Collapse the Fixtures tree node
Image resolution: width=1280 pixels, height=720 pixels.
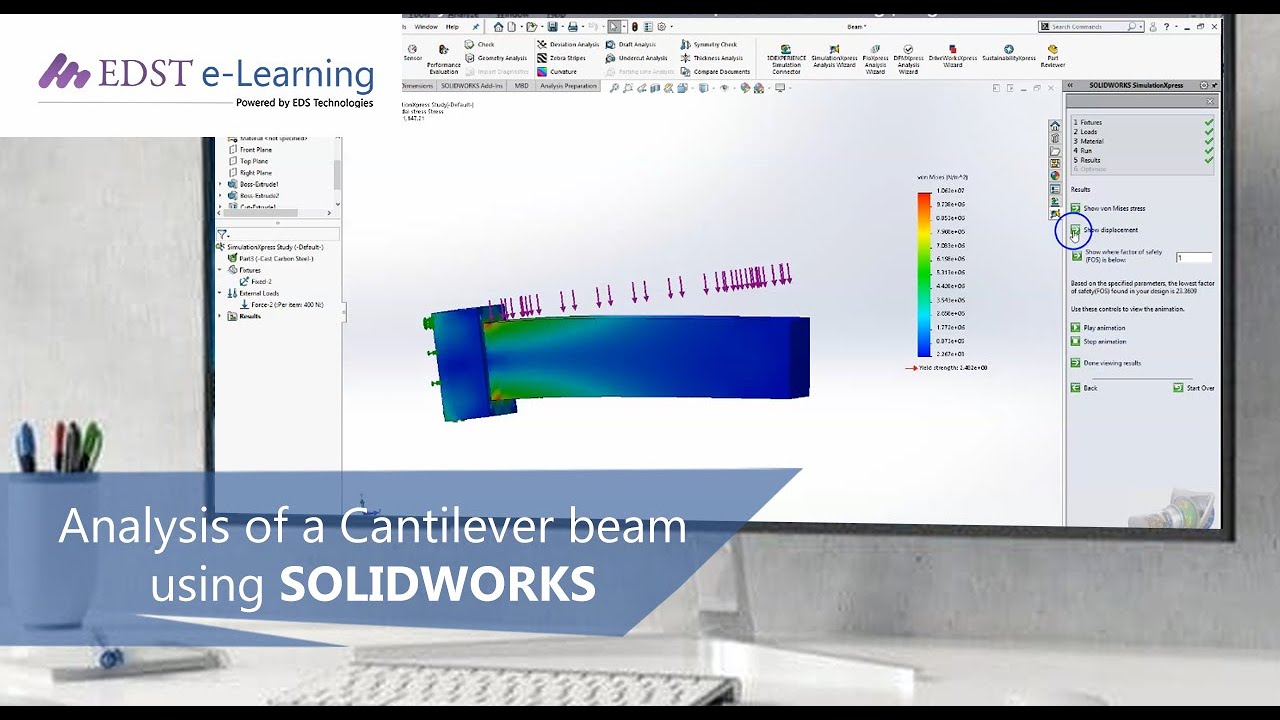221,270
